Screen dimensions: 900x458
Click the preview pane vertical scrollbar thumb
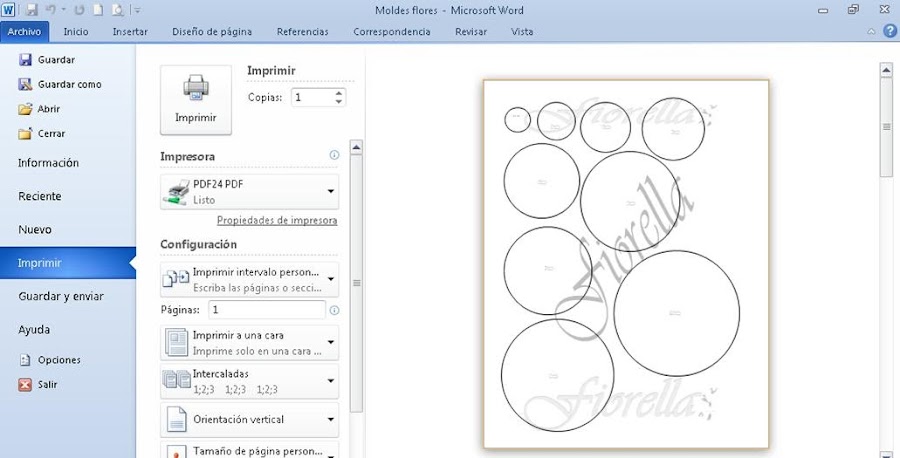(886, 127)
